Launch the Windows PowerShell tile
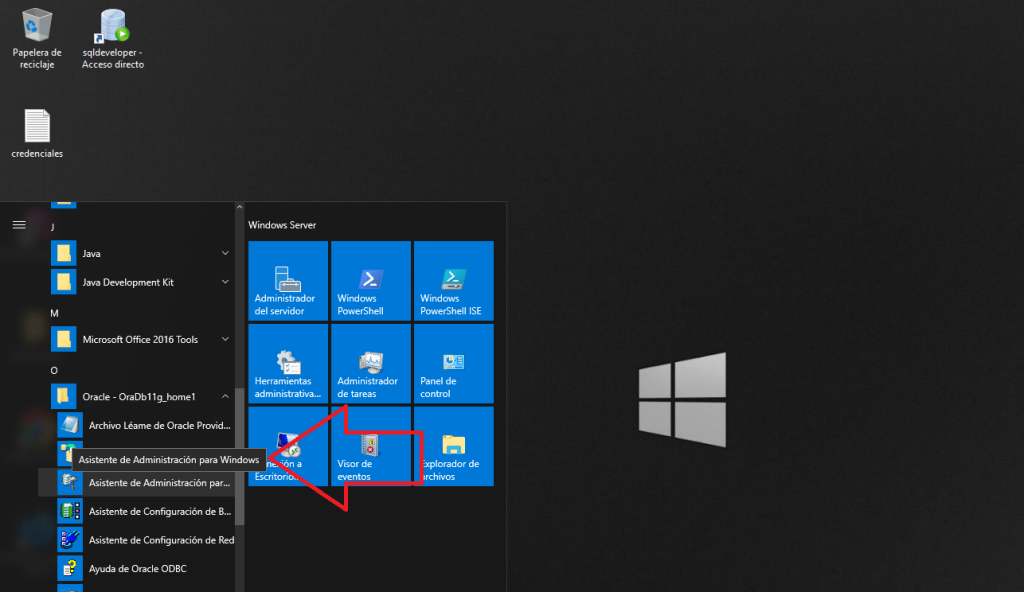The height and width of the screenshot is (592, 1024). click(371, 281)
